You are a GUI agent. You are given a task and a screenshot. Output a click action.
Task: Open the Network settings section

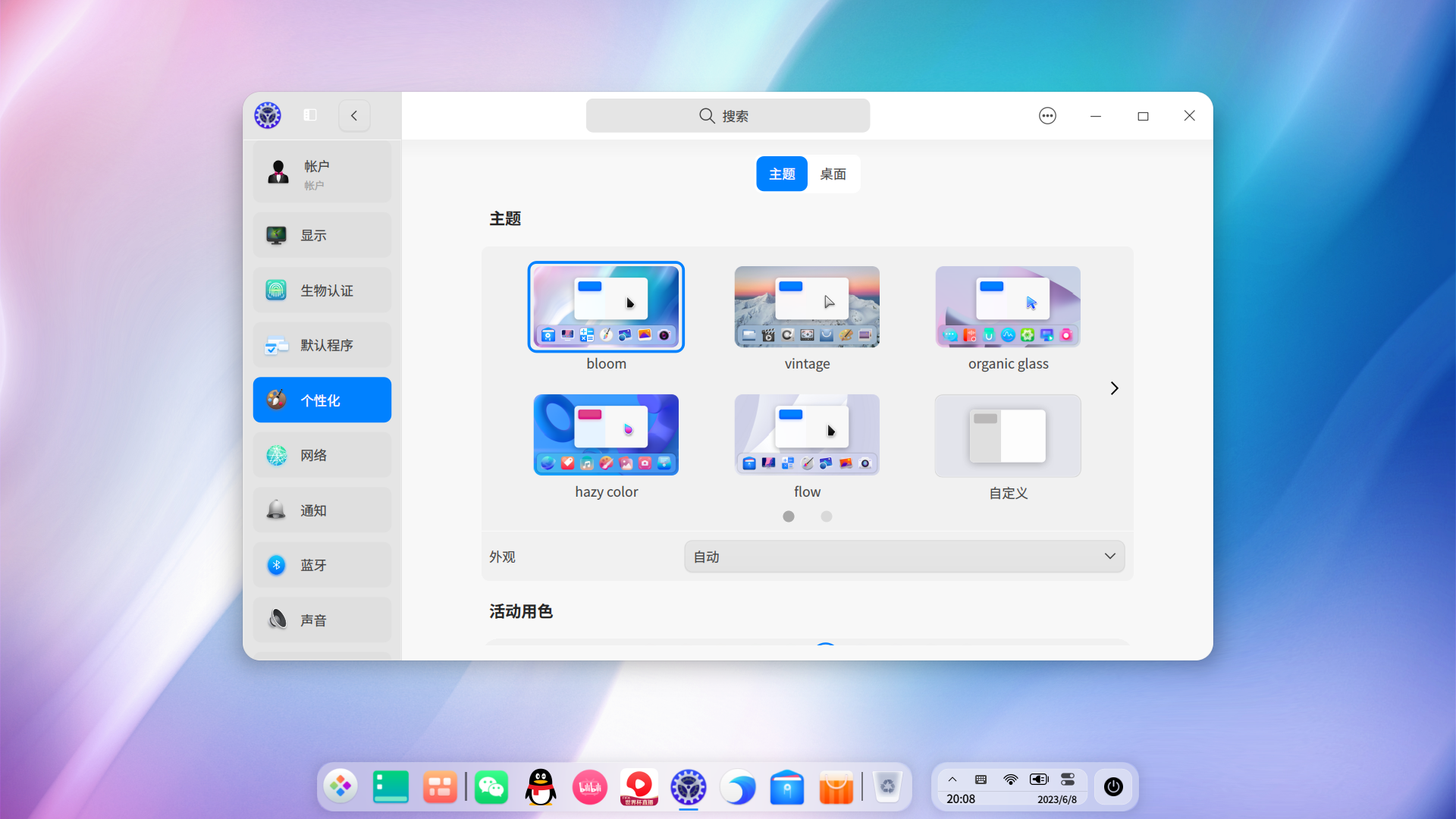click(x=322, y=455)
